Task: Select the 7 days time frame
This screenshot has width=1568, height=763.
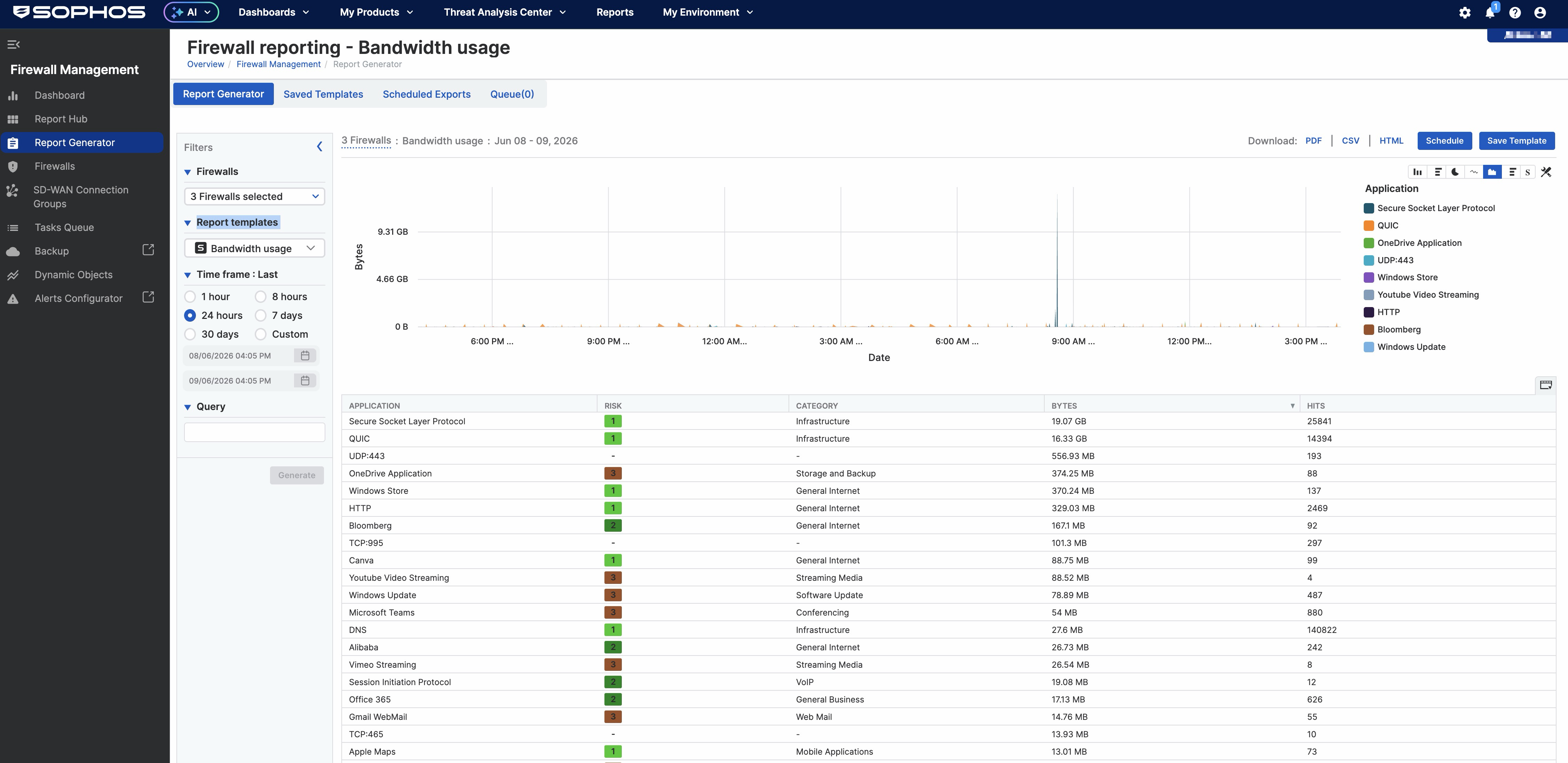Action: (x=261, y=316)
